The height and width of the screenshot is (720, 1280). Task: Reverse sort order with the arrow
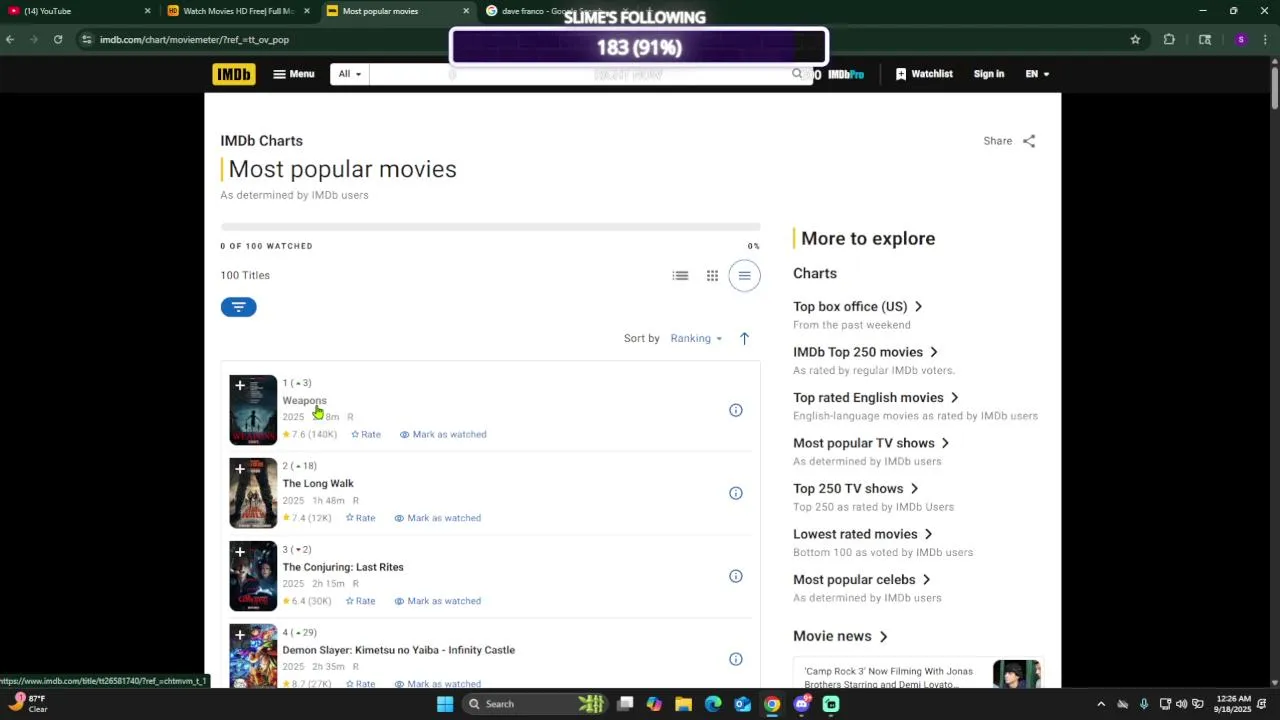744,338
